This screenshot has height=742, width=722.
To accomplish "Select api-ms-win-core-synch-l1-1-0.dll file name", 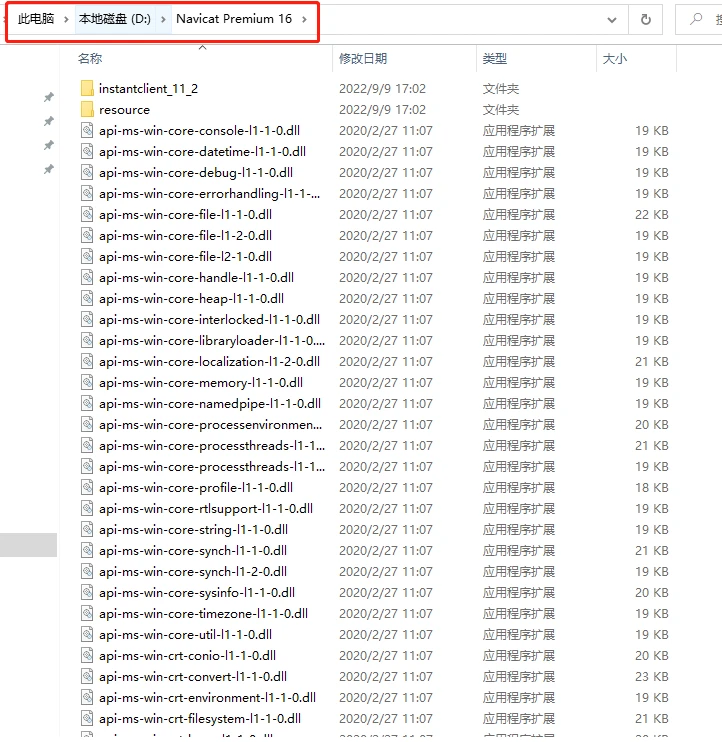I will (193, 550).
